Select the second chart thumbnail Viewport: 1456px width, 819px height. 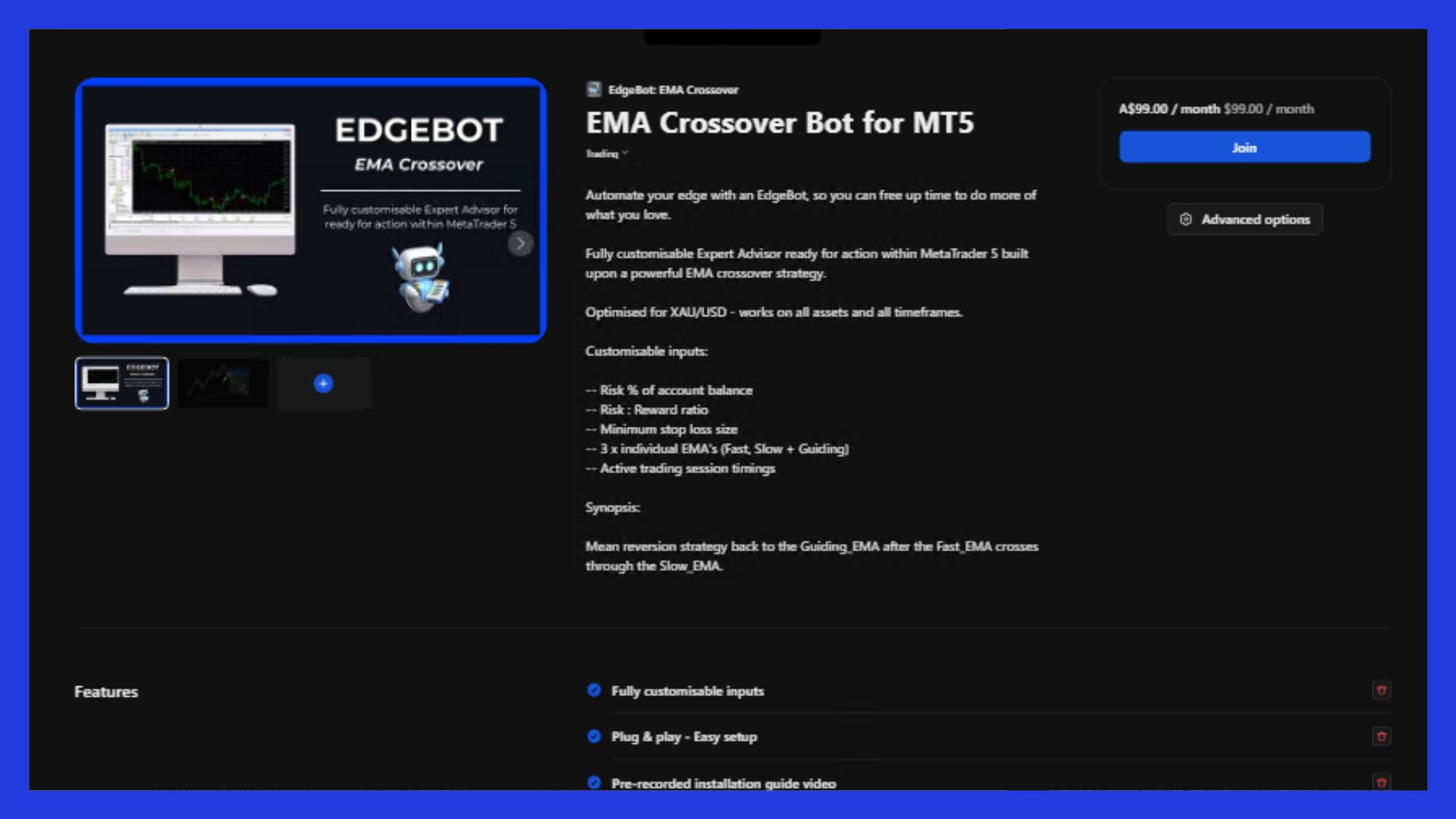[222, 384]
